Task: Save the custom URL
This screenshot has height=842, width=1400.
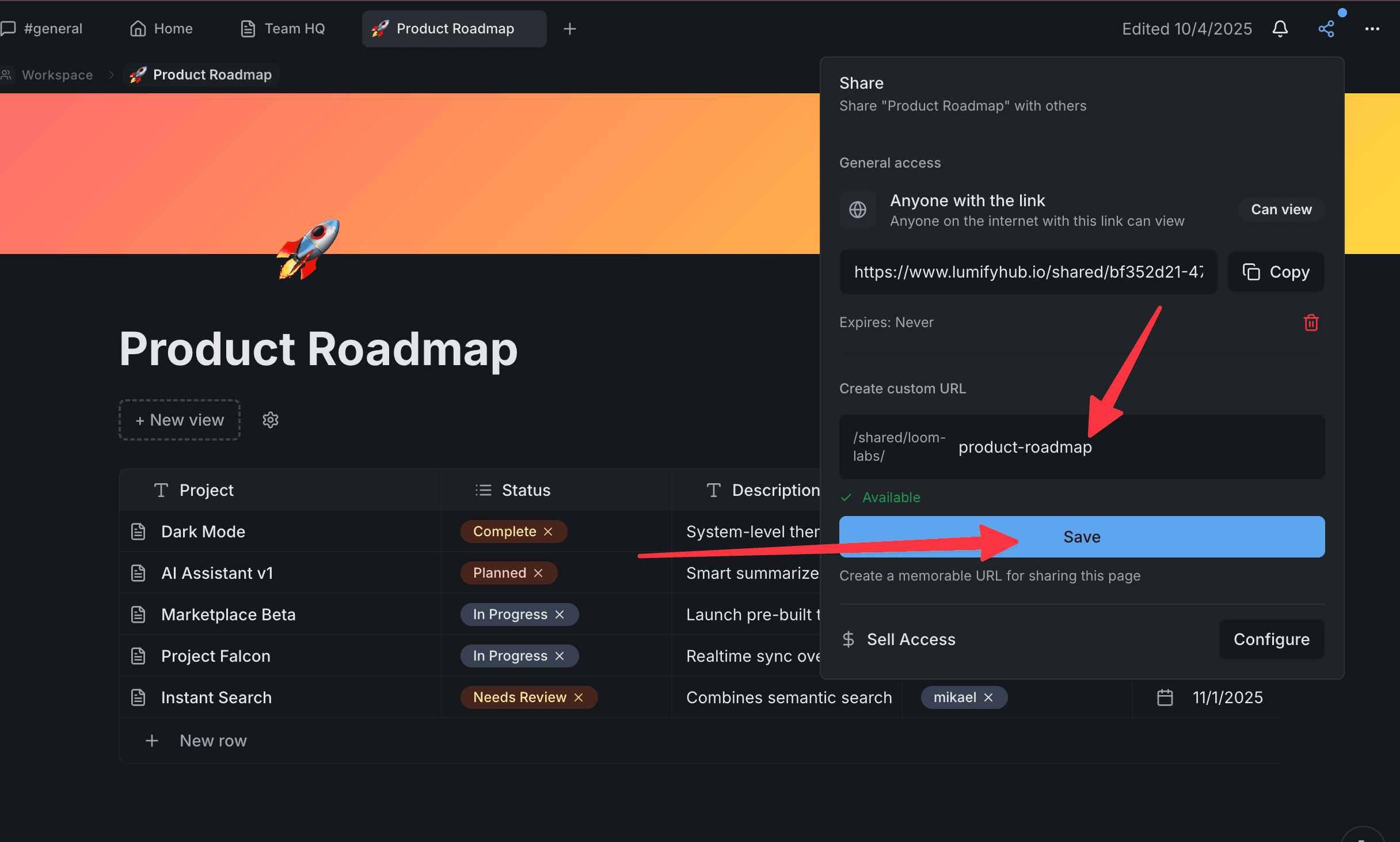Action: point(1081,536)
